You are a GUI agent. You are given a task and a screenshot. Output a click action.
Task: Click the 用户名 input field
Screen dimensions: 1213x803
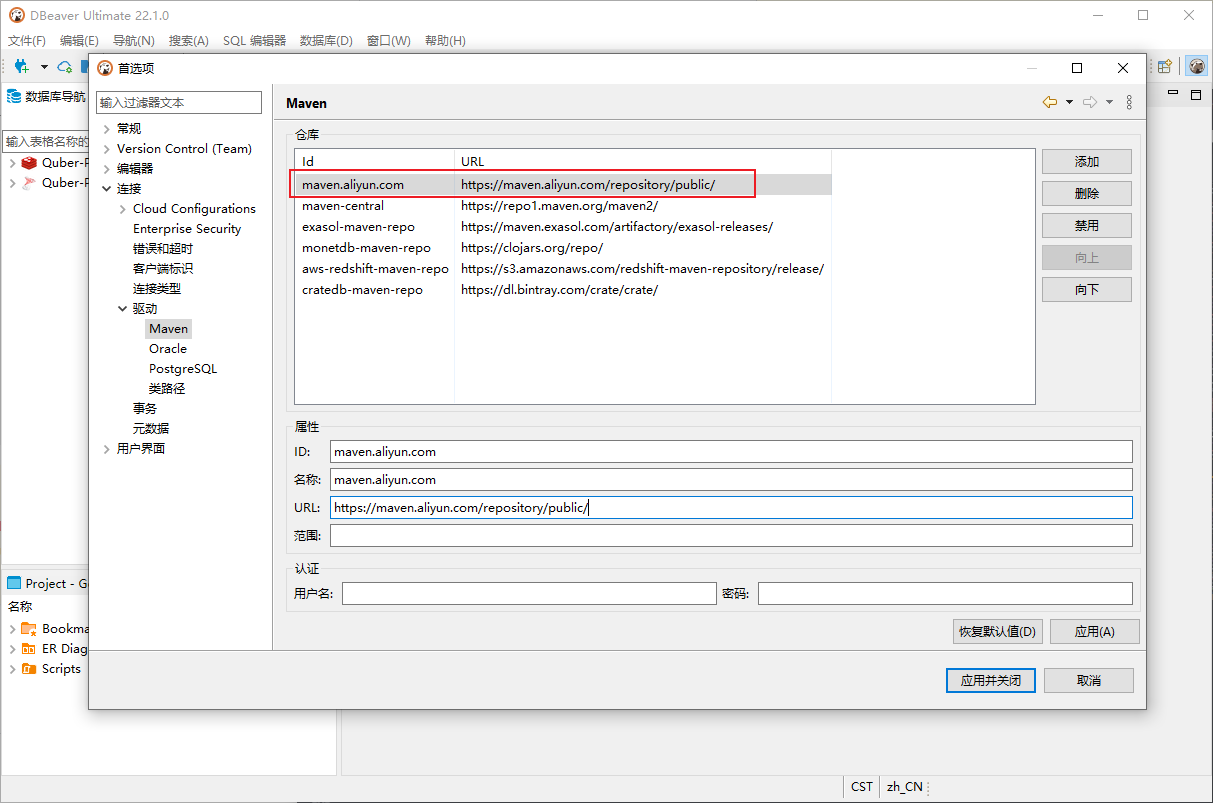(x=529, y=594)
